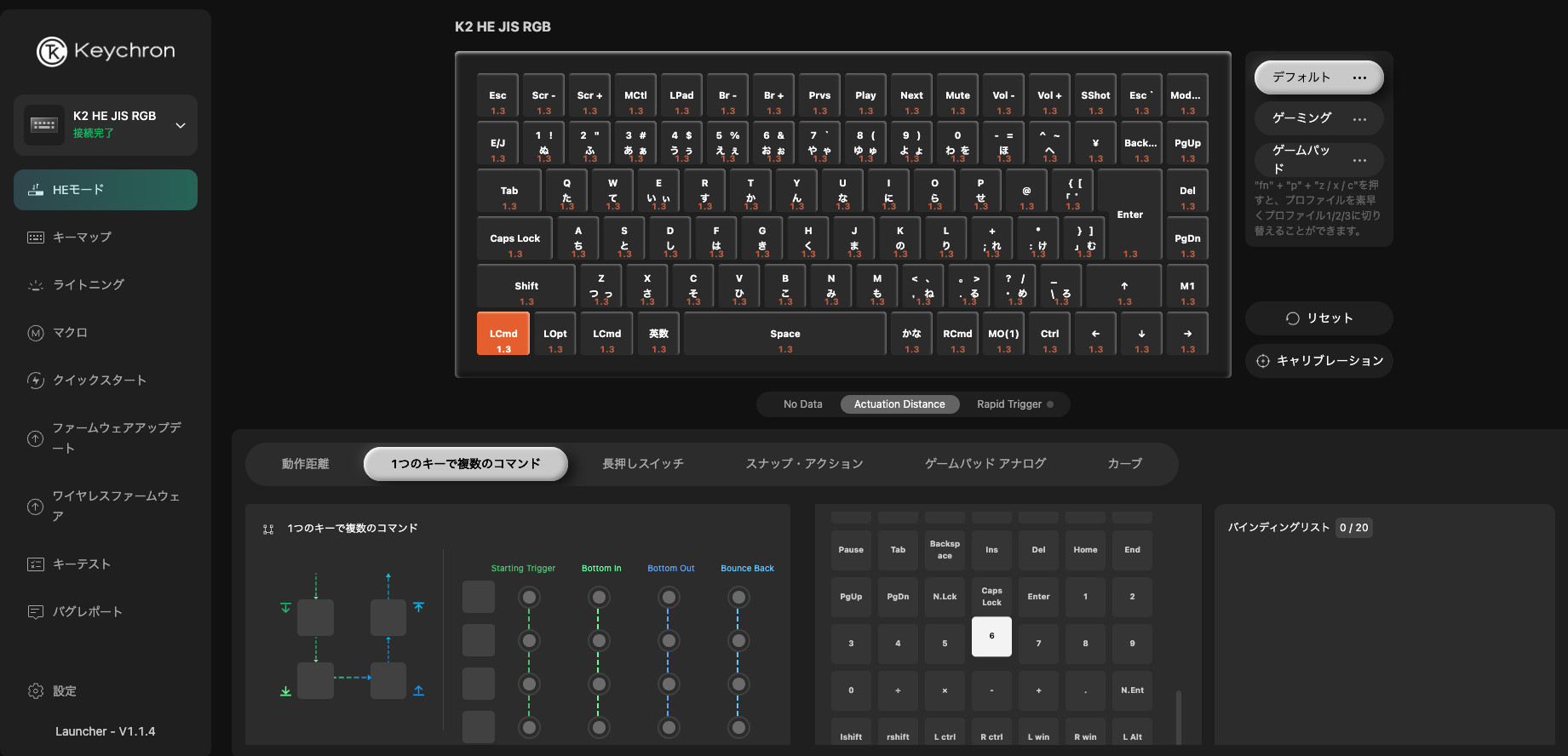Click the リセット reset button

pyautogui.click(x=1318, y=318)
